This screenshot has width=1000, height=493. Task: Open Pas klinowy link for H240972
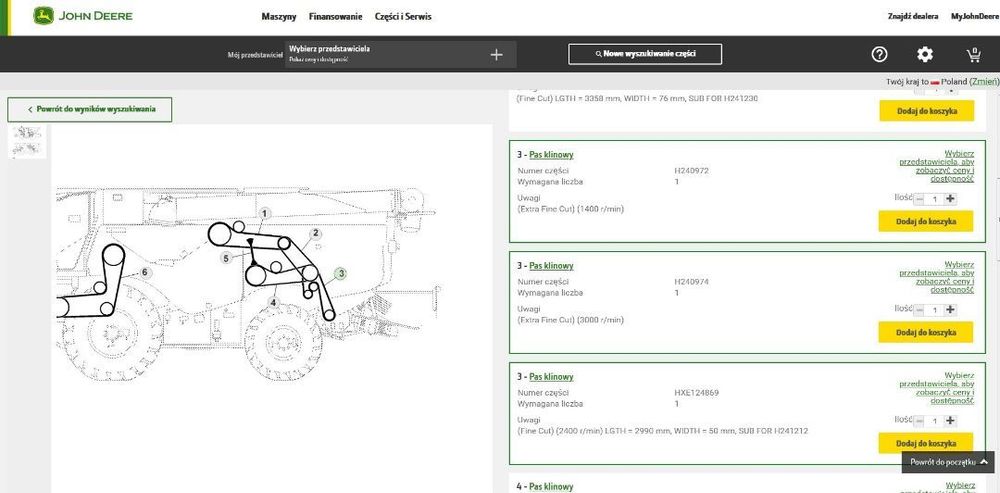pos(551,155)
